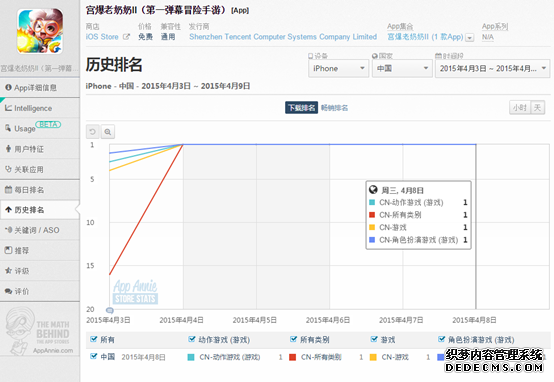Toggle the 角色扮演游戏 (游戏) checkbox

442,339
